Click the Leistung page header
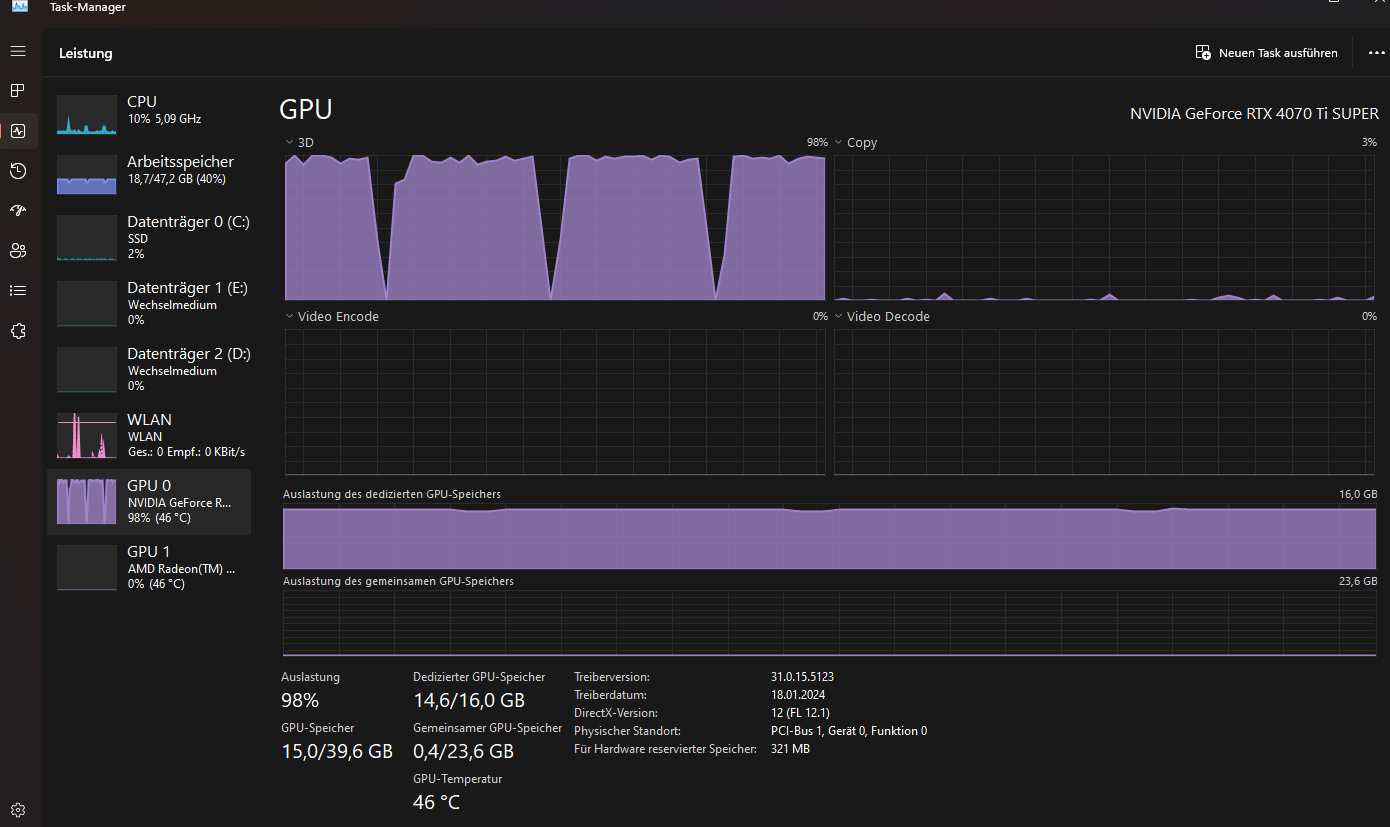 86,53
